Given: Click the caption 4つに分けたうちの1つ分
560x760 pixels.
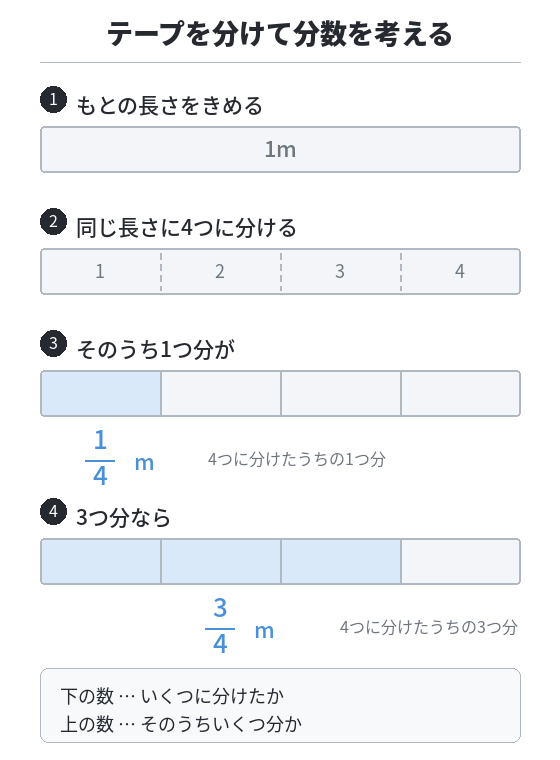Looking at the screenshot, I should point(297,459).
